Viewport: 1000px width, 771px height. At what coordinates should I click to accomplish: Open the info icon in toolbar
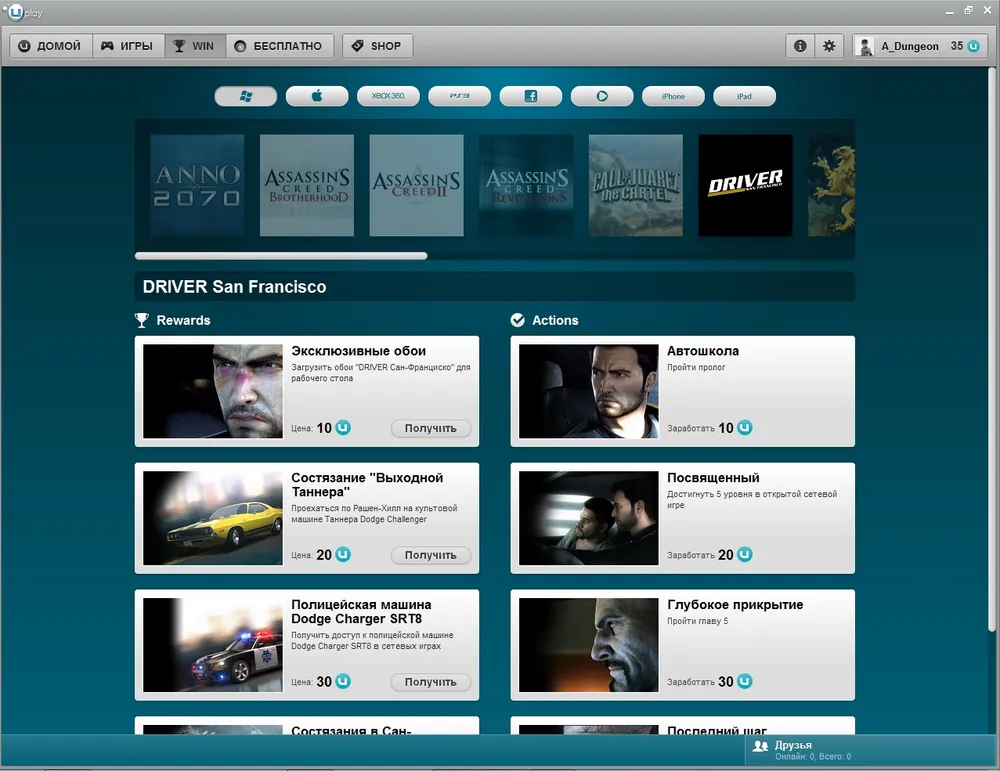click(x=800, y=46)
